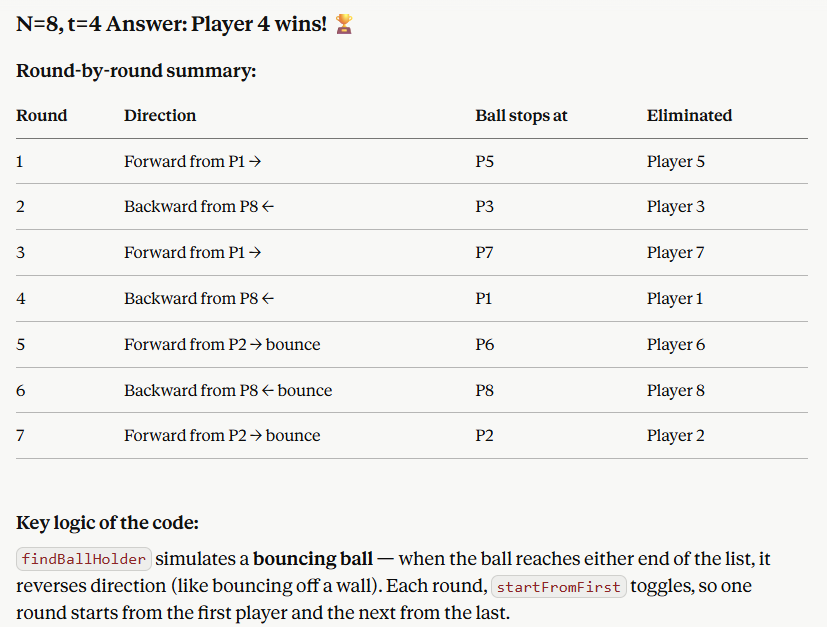Click the Player 8 eliminated cell
Viewport: 827px width, 627px height.
[676, 390]
